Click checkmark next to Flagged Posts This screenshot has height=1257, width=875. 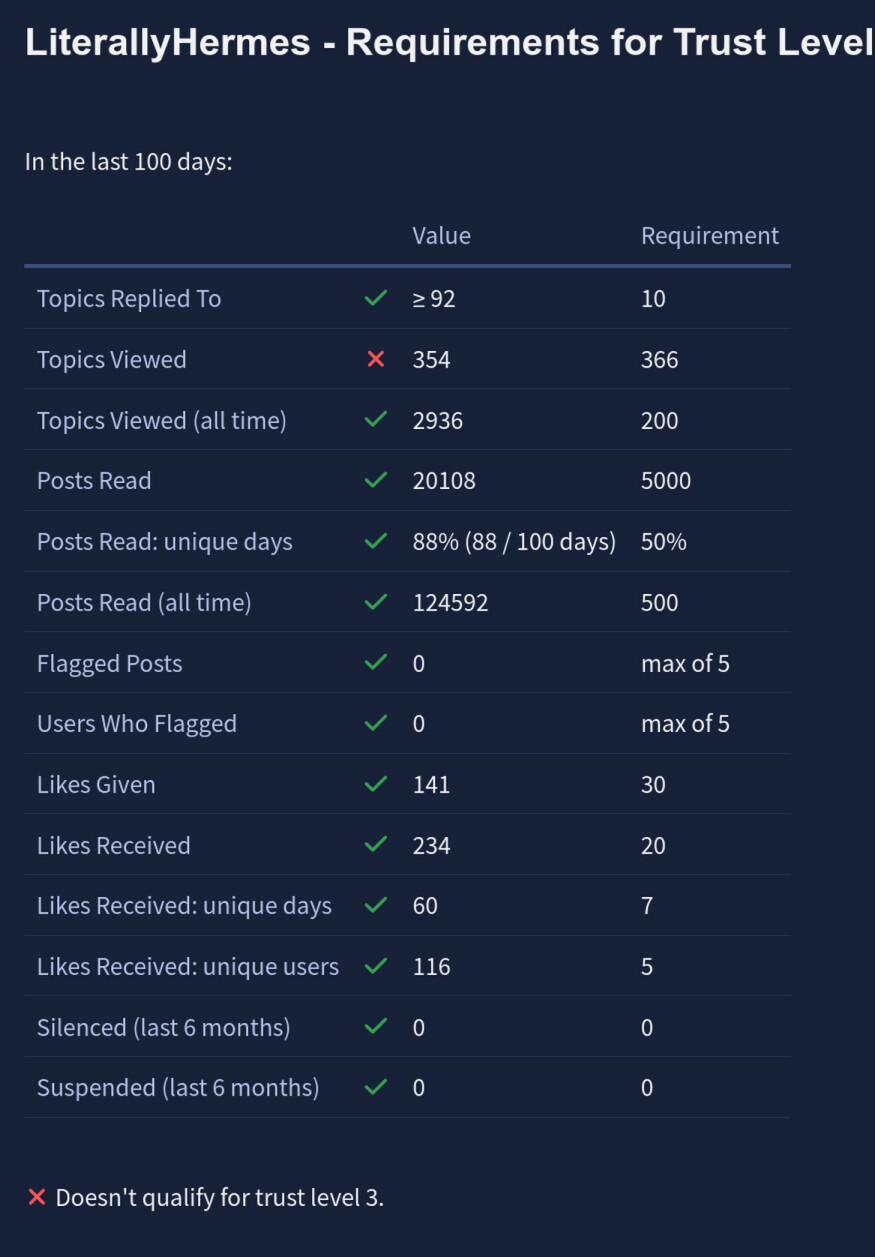[x=376, y=663]
